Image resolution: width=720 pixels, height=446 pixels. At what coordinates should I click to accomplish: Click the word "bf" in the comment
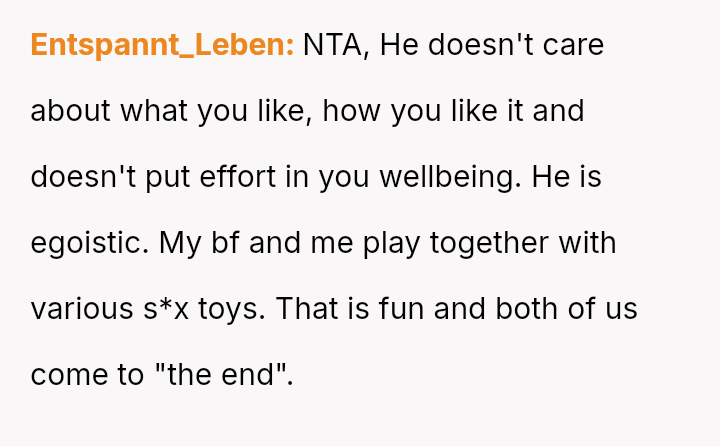point(240,243)
